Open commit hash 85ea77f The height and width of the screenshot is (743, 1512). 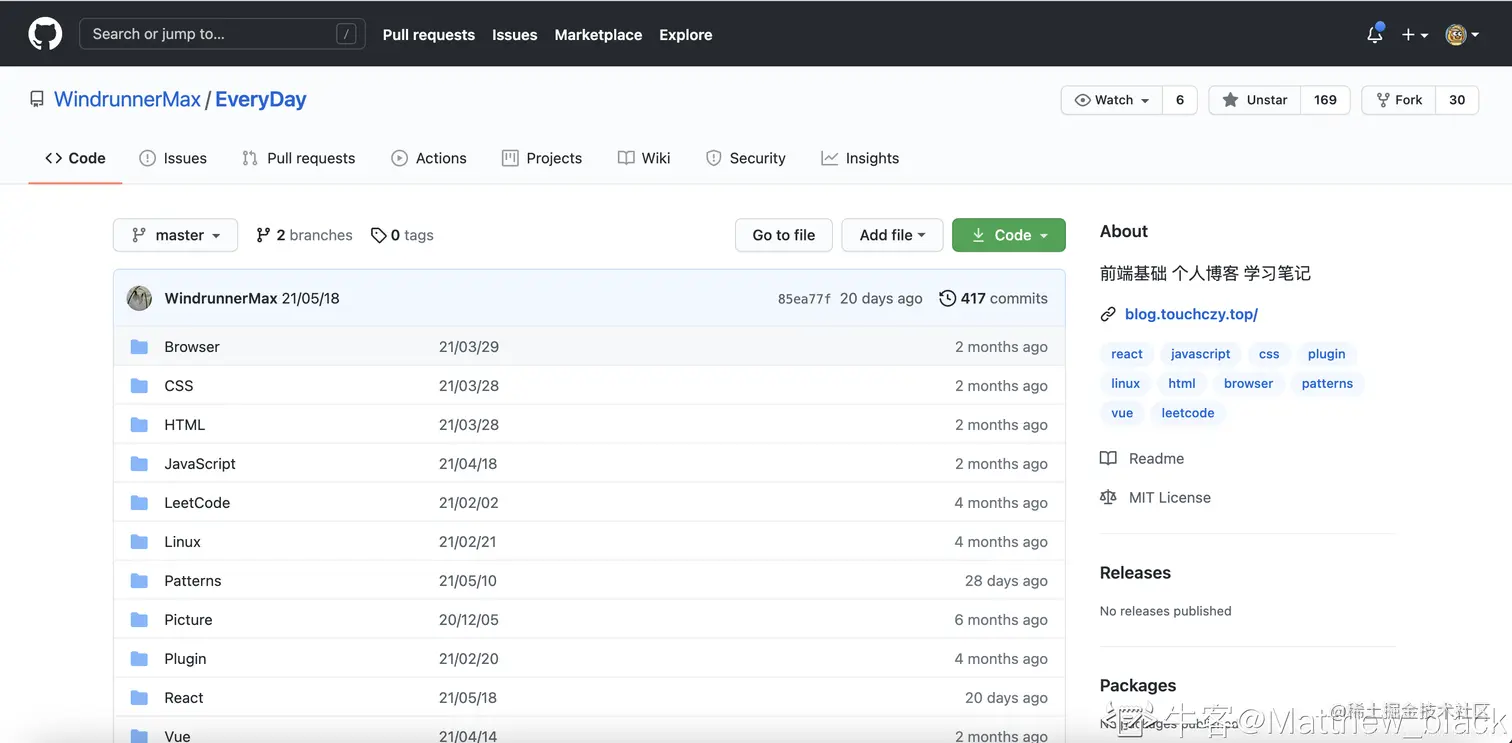pos(804,299)
